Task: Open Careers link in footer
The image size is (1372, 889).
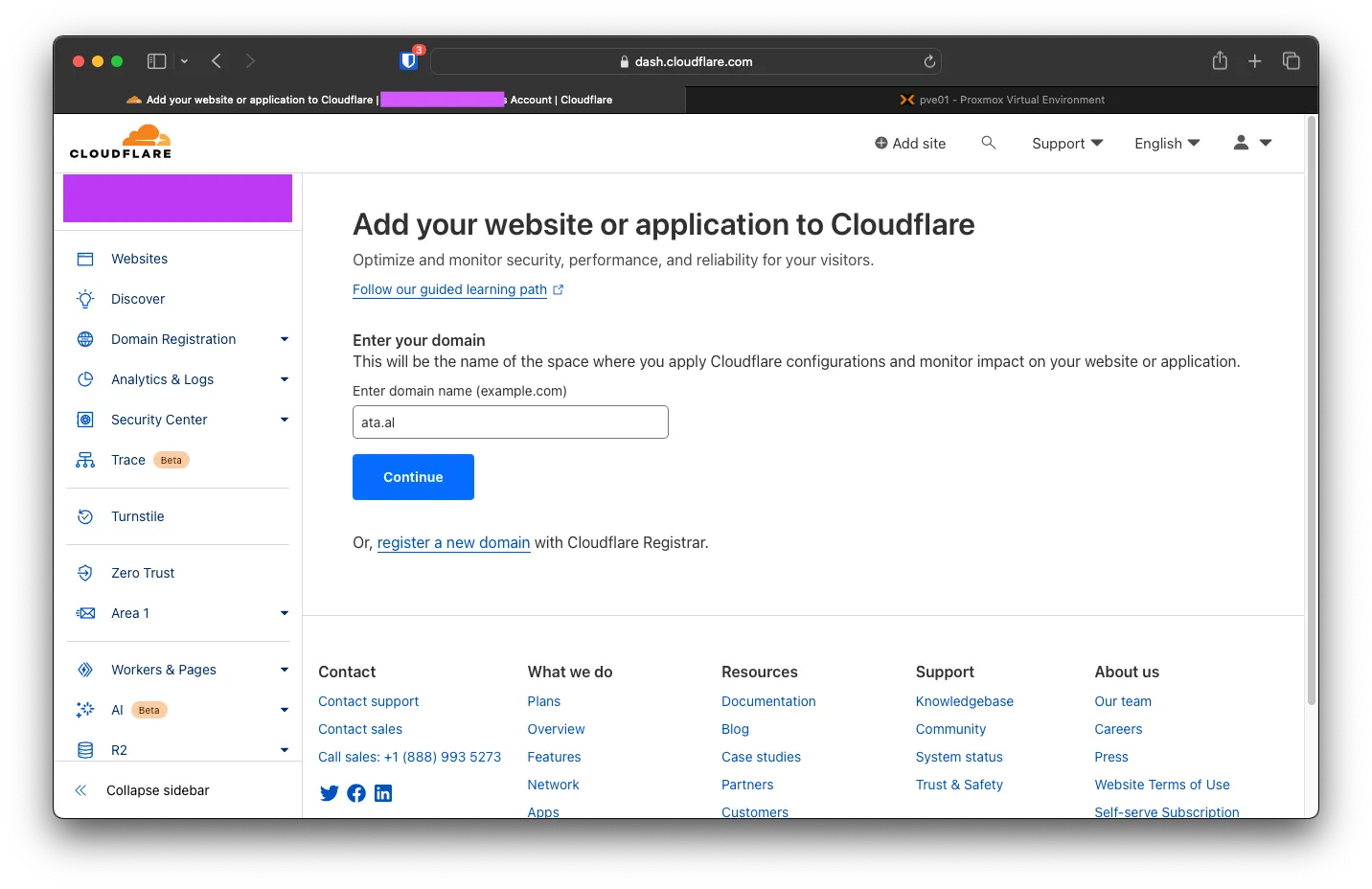Action: 1118,729
